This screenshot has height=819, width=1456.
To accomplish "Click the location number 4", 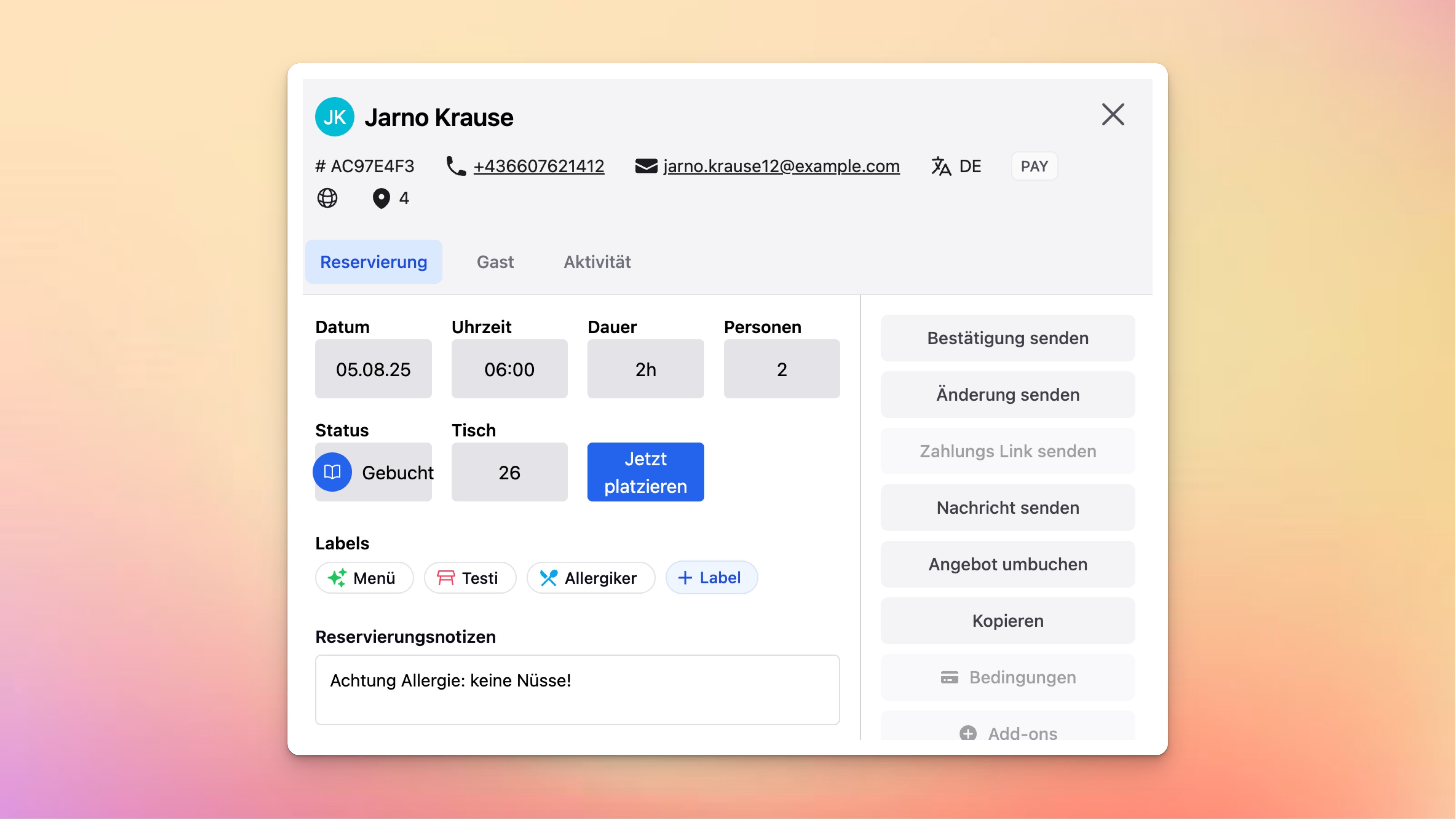I will 404,198.
